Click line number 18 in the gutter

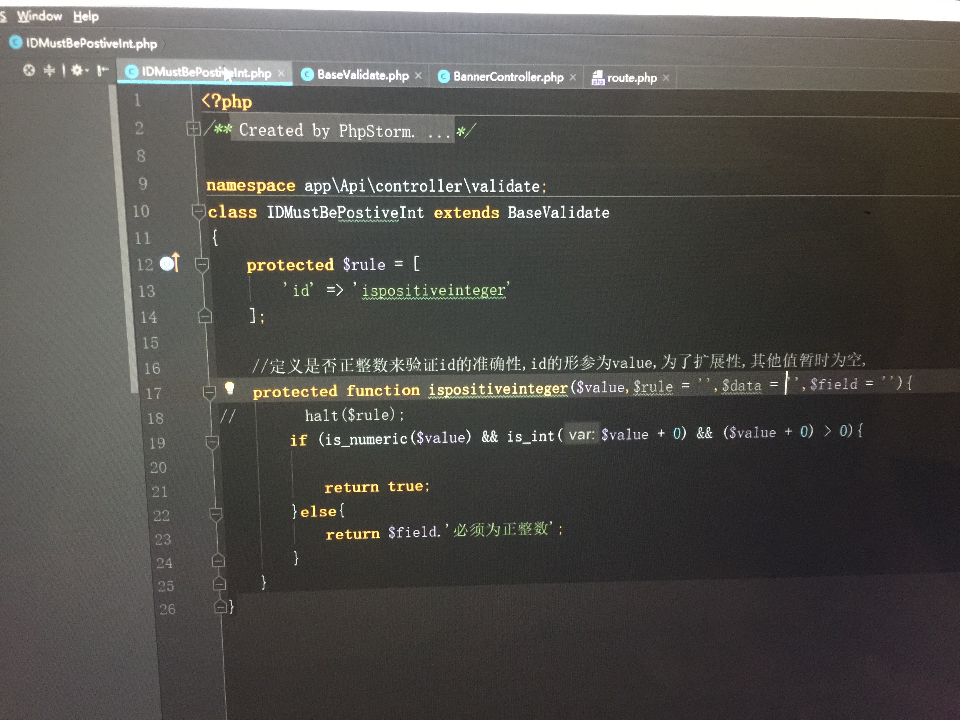pyautogui.click(x=156, y=419)
